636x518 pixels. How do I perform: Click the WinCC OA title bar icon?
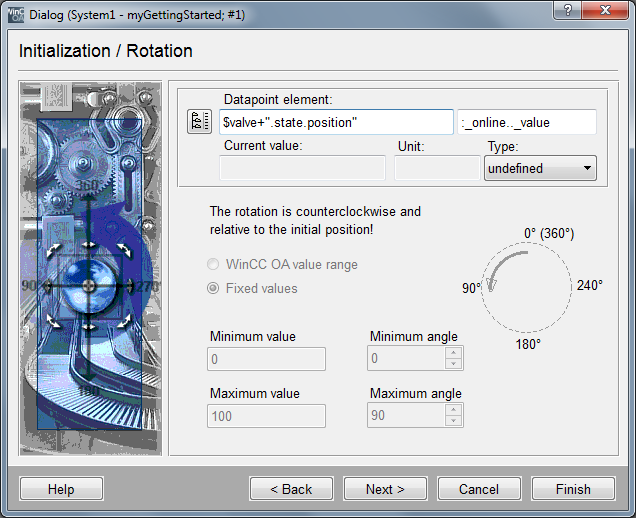(x=11, y=11)
